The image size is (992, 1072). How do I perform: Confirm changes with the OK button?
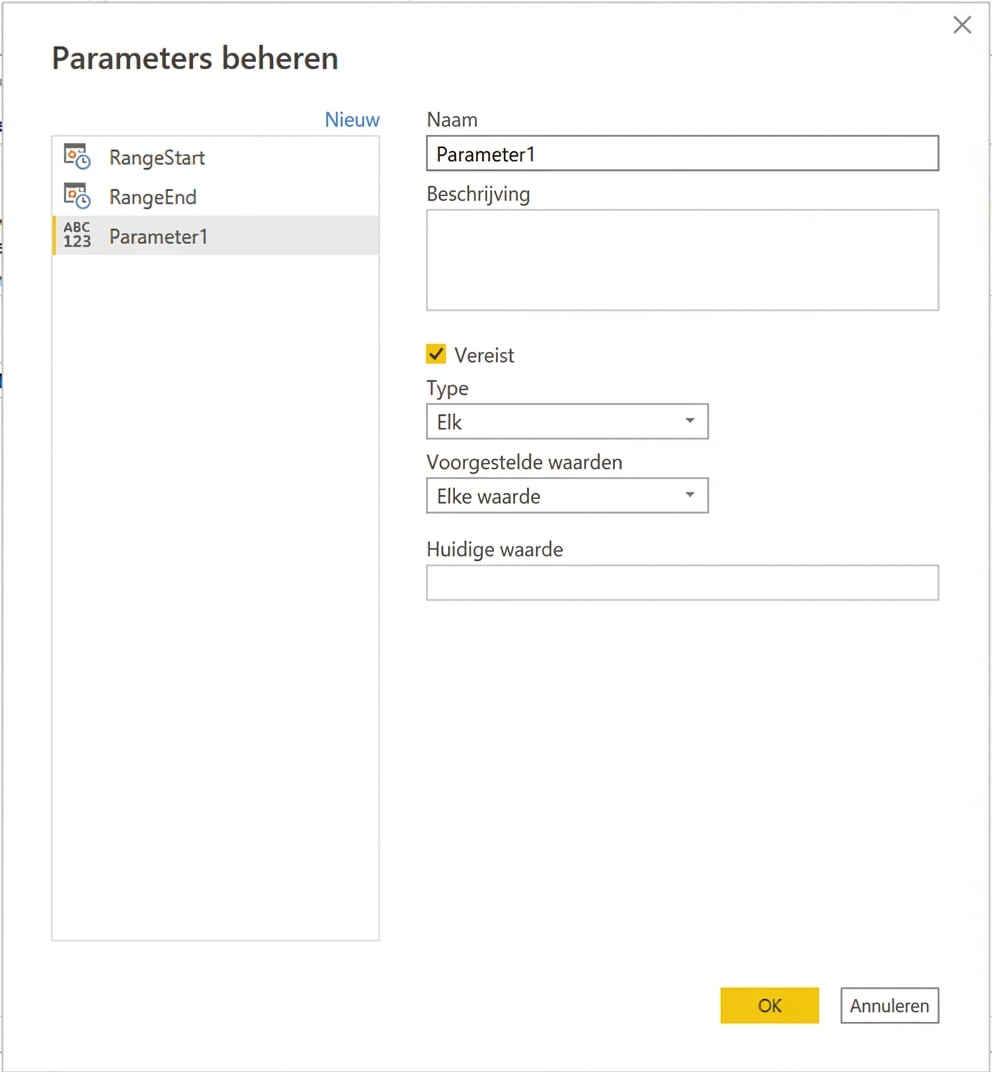click(769, 1005)
